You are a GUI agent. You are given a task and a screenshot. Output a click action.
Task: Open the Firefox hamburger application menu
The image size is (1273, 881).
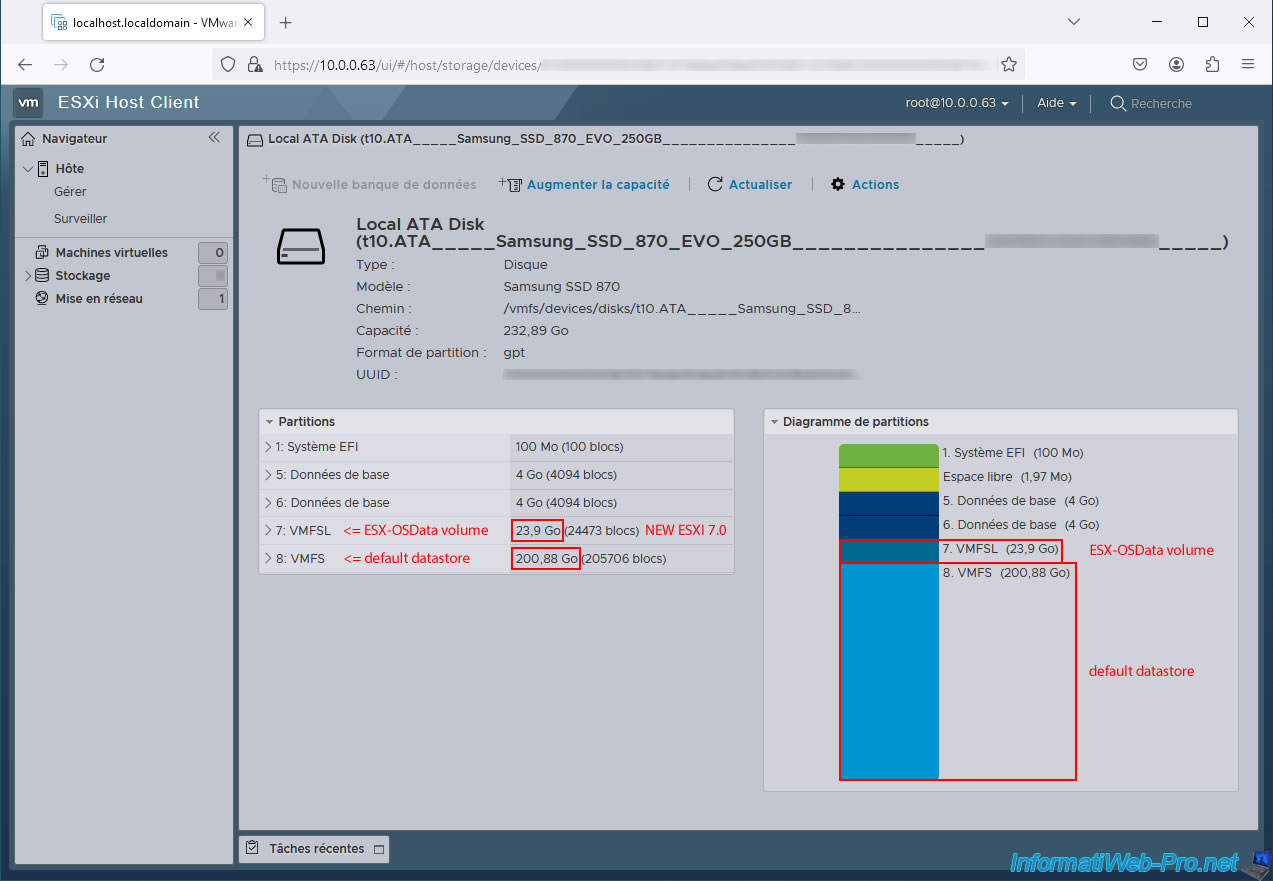(x=1248, y=64)
